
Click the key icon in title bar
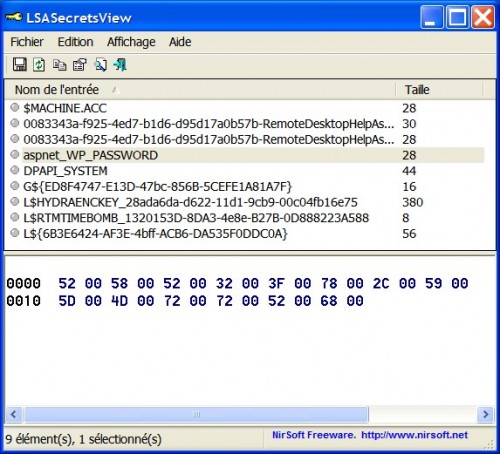pyautogui.click(x=14, y=17)
